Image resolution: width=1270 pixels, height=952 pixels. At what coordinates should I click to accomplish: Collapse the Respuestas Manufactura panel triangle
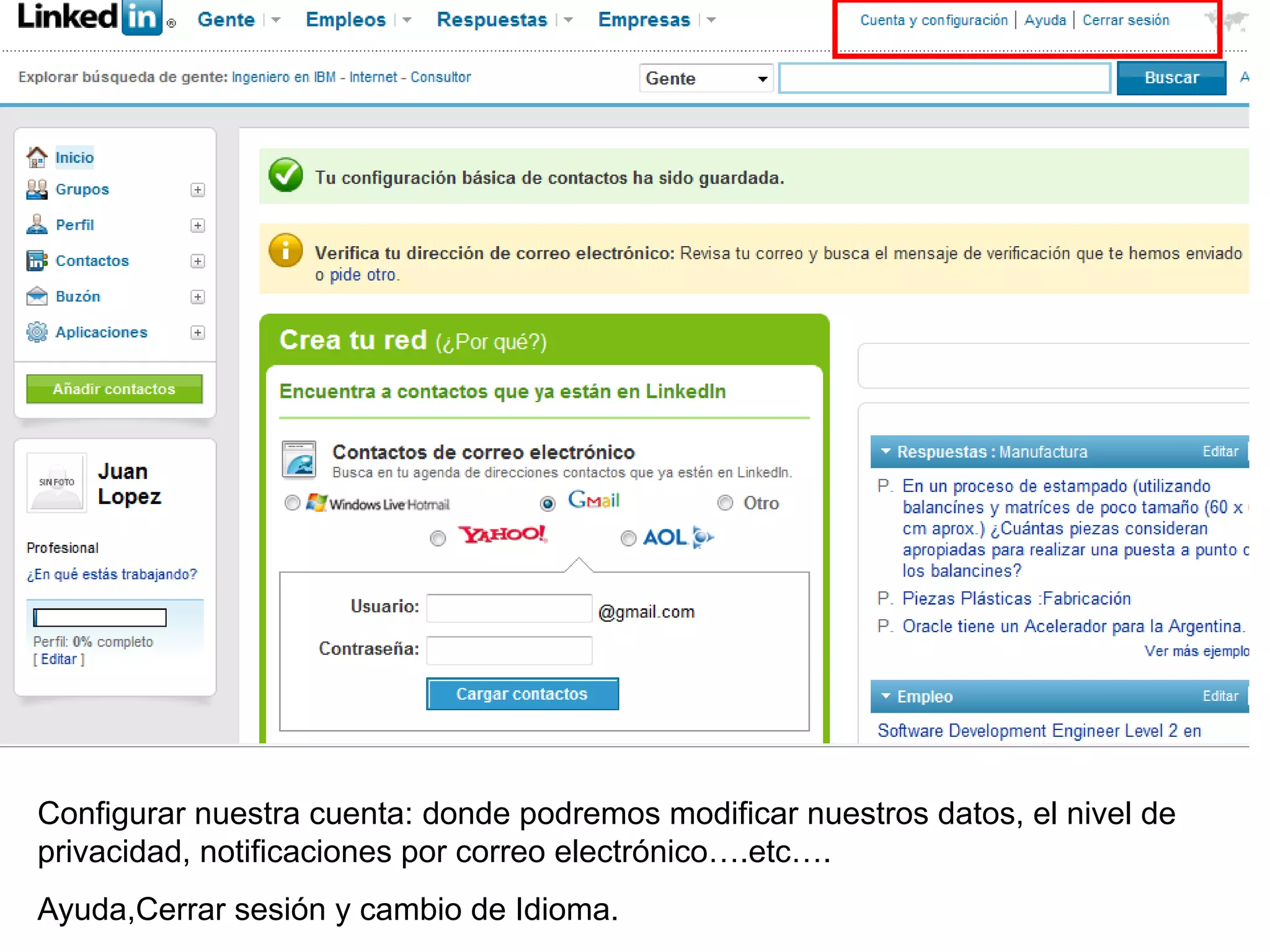[x=886, y=451]
